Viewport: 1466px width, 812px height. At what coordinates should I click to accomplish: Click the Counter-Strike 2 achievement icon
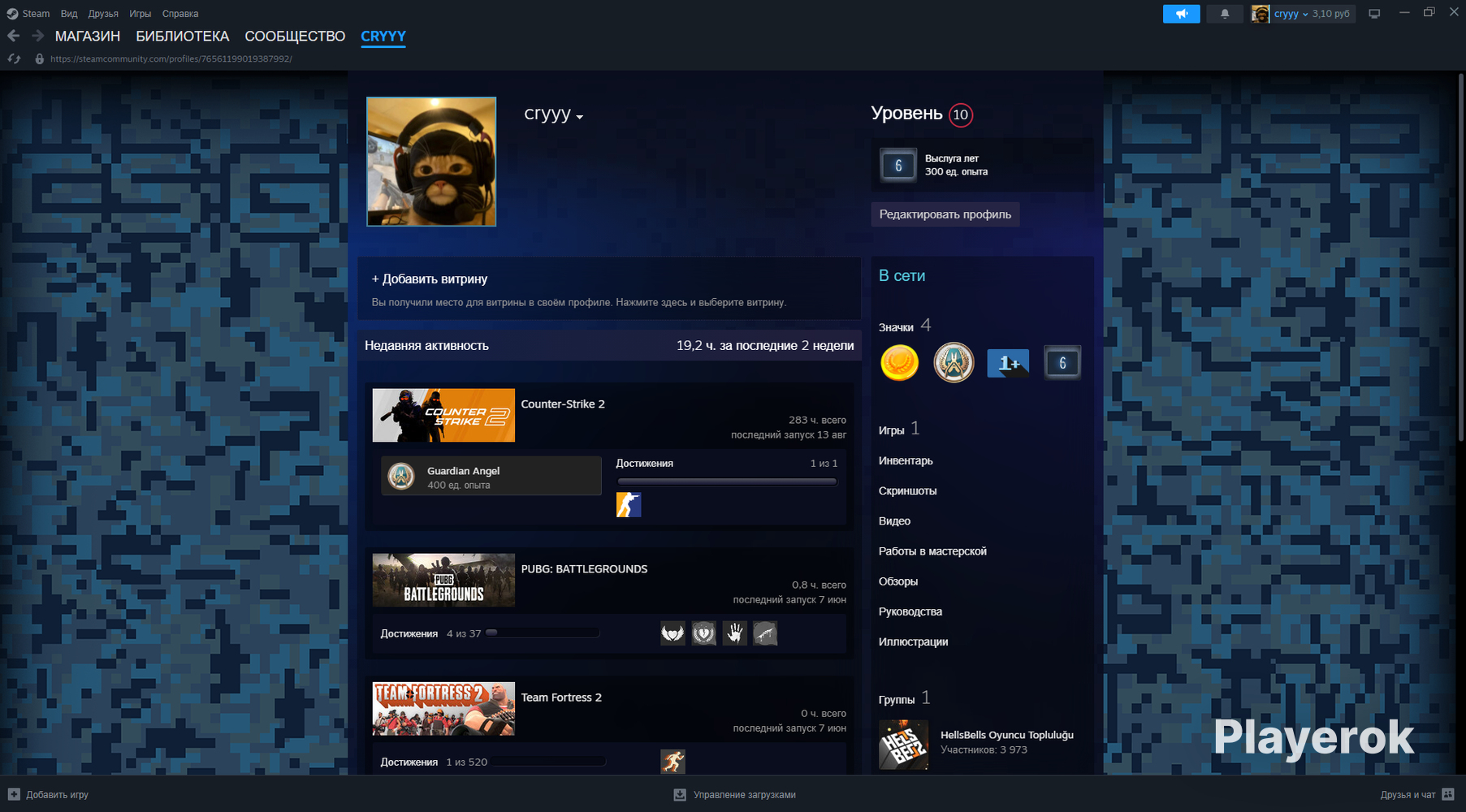[x=629, y=504]
